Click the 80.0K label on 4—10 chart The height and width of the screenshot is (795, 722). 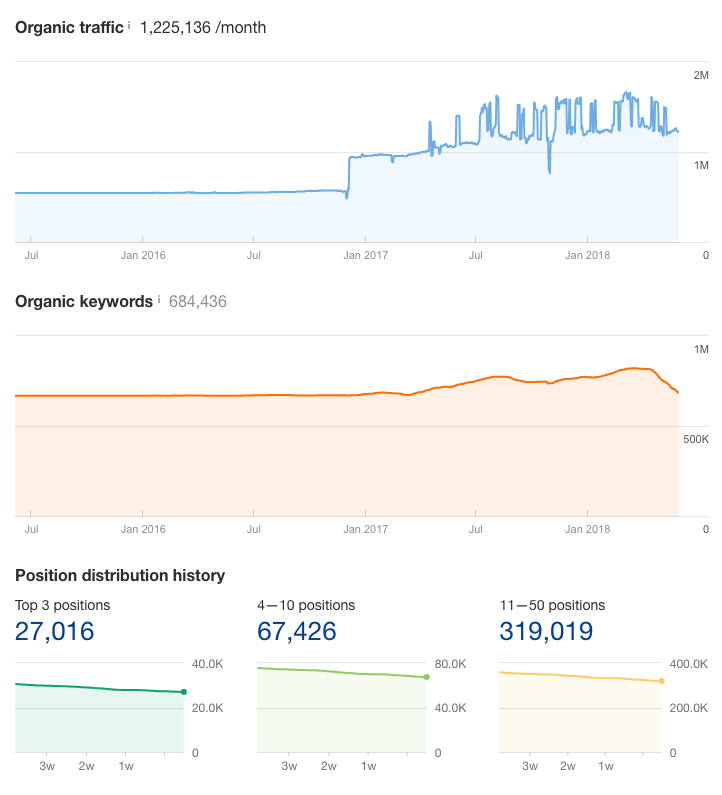point(450,664)
